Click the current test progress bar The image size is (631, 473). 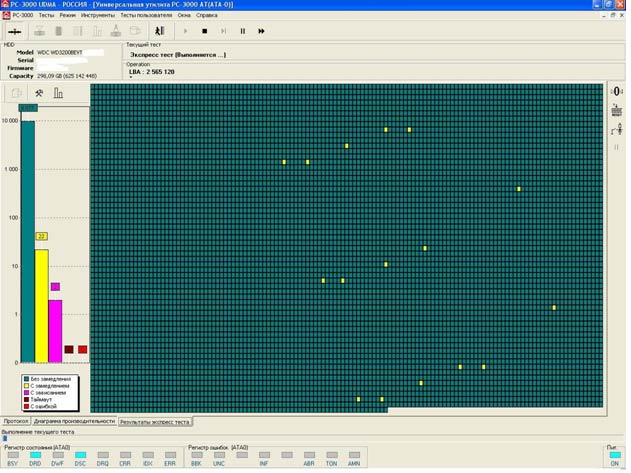(x=314, y=439)
